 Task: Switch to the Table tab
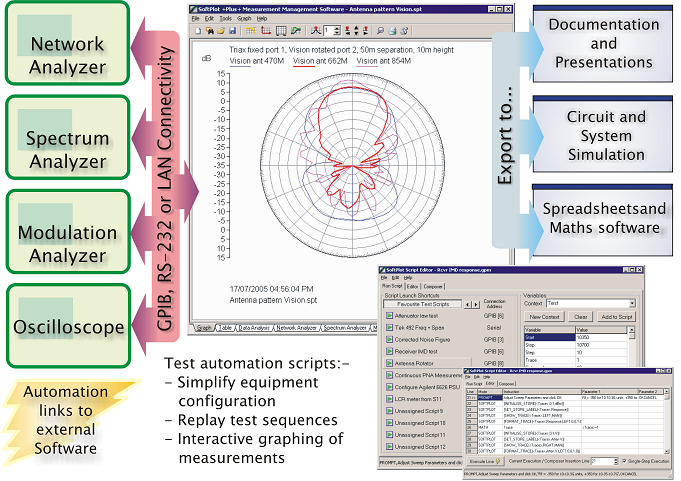coord(225,328)
